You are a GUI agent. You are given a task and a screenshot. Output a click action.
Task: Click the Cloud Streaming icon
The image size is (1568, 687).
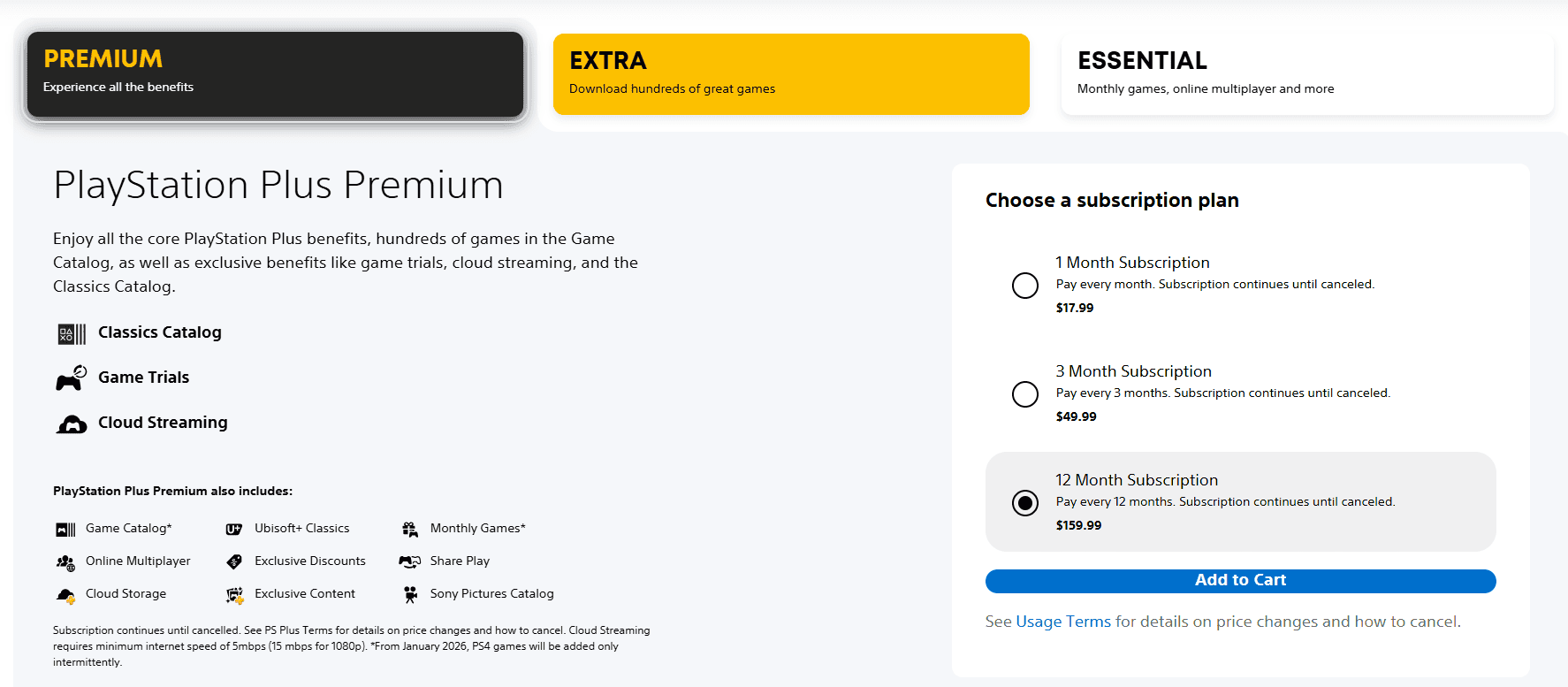point(72,424)
